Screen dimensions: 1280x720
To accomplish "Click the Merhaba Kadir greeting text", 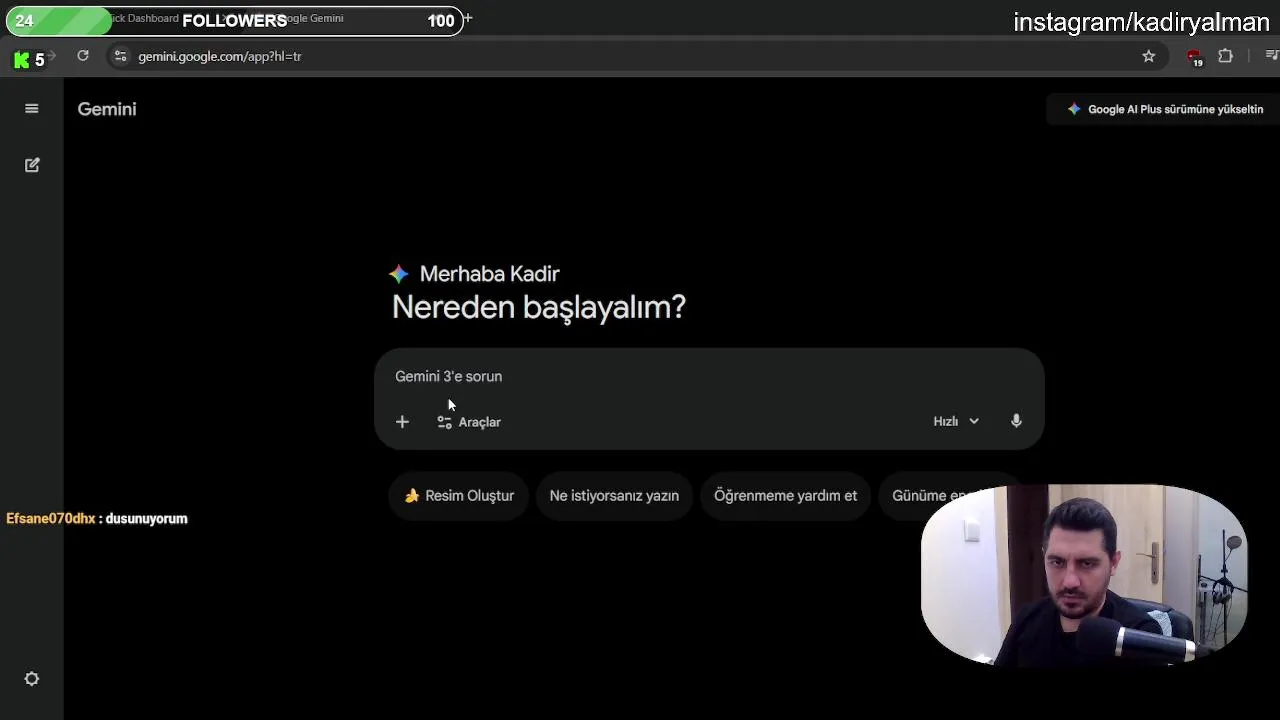I will (x=489, y=274).
